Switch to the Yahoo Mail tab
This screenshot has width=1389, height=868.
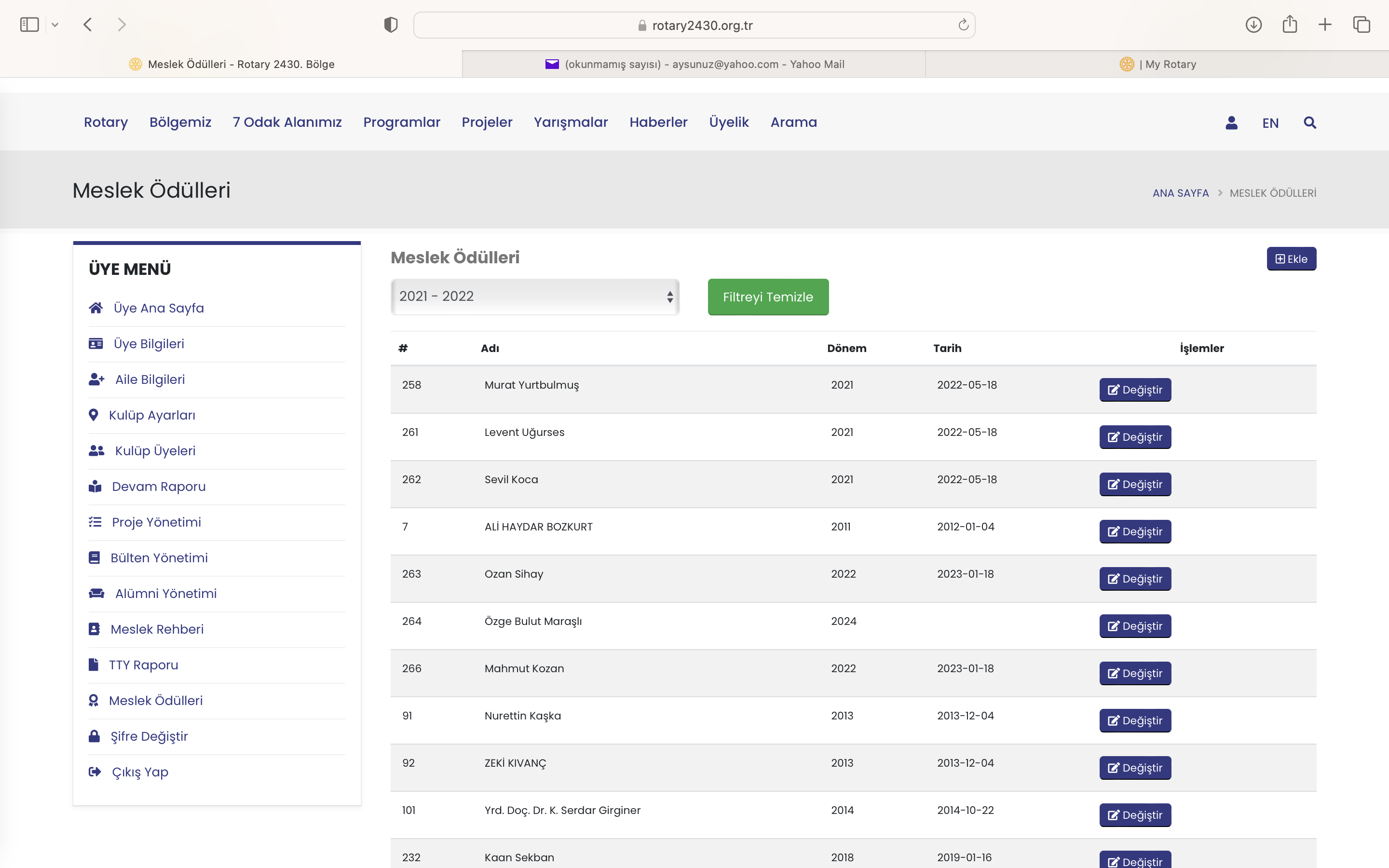point(694,64)
